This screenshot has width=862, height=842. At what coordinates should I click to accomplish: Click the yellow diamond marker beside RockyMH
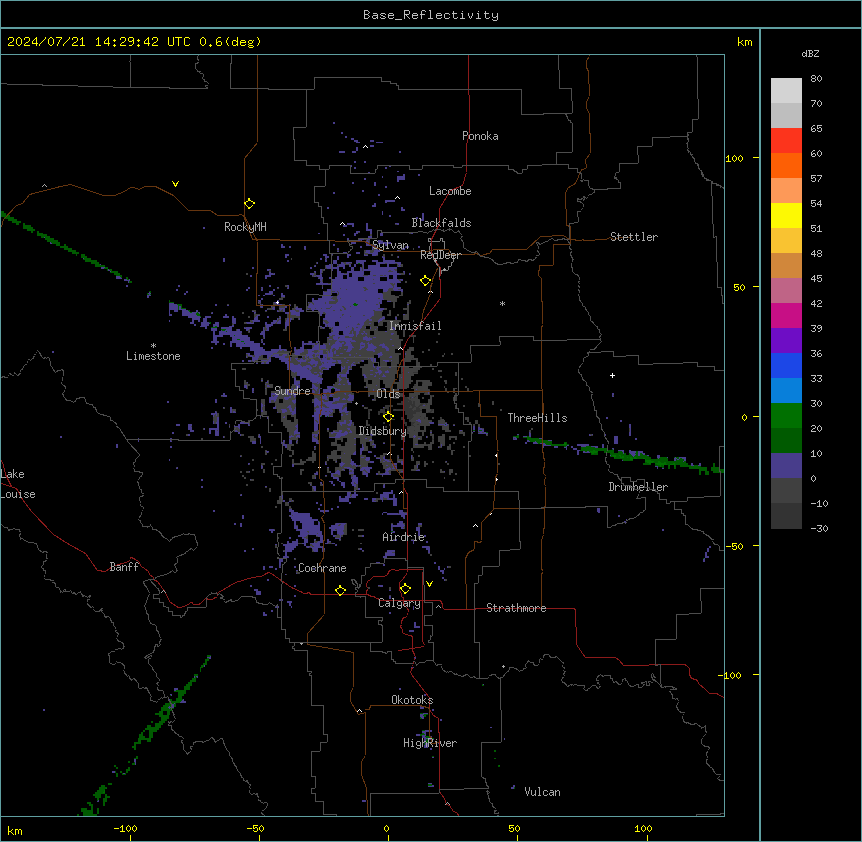[x=249, y=204]
